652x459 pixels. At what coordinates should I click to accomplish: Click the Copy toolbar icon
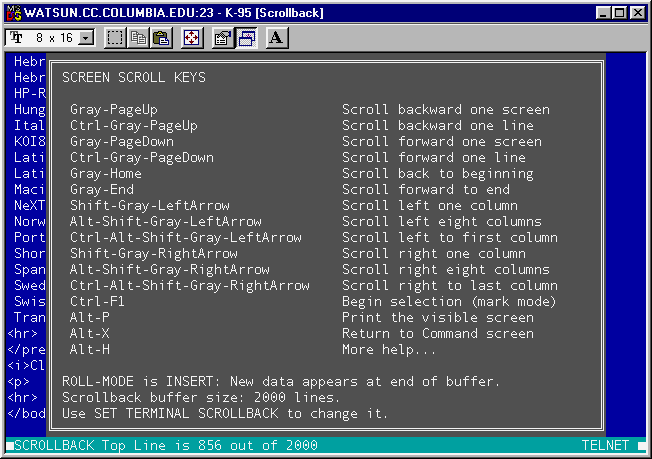138,38
